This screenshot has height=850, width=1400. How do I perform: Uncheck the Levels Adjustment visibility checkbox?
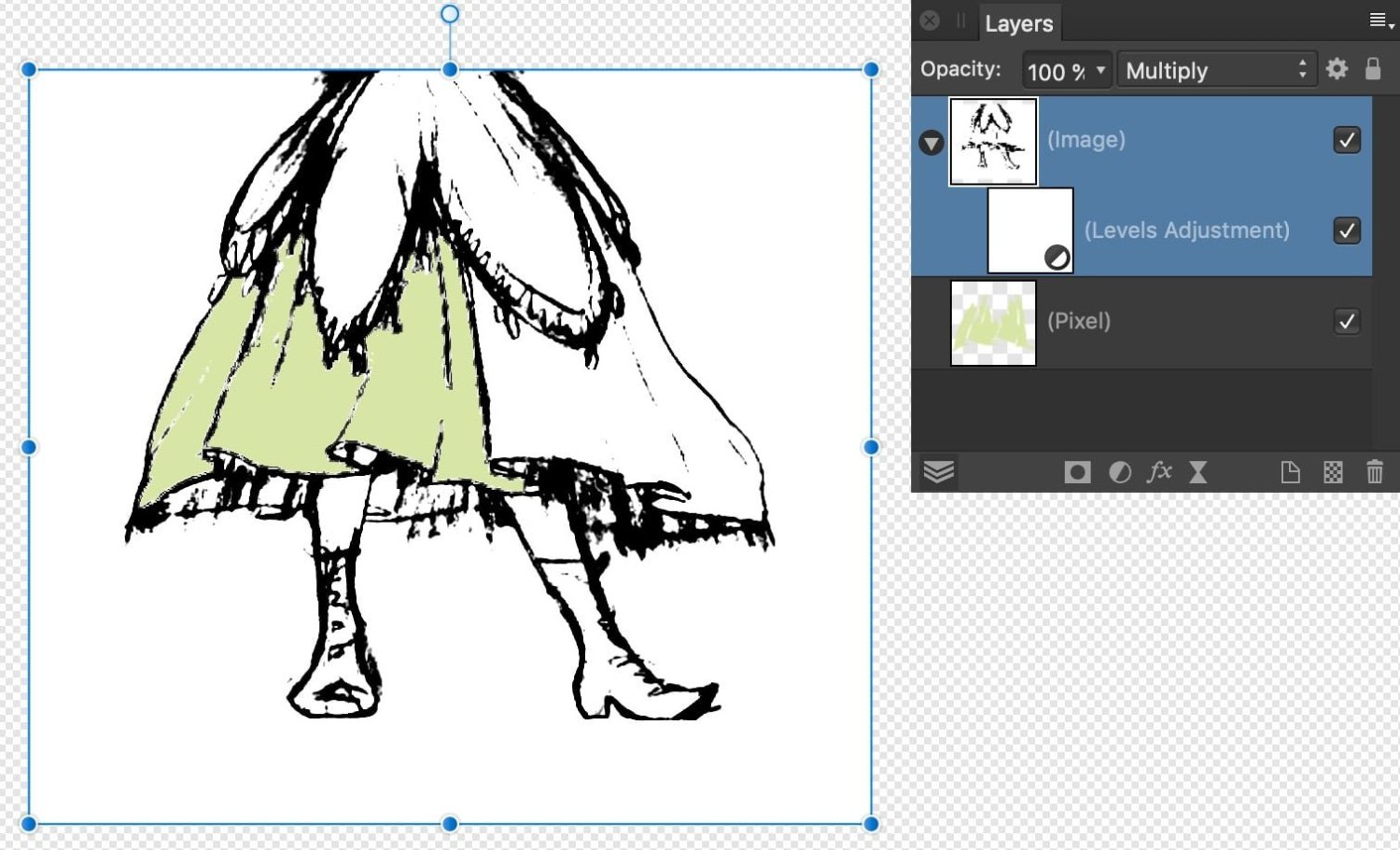[1346, 230]
